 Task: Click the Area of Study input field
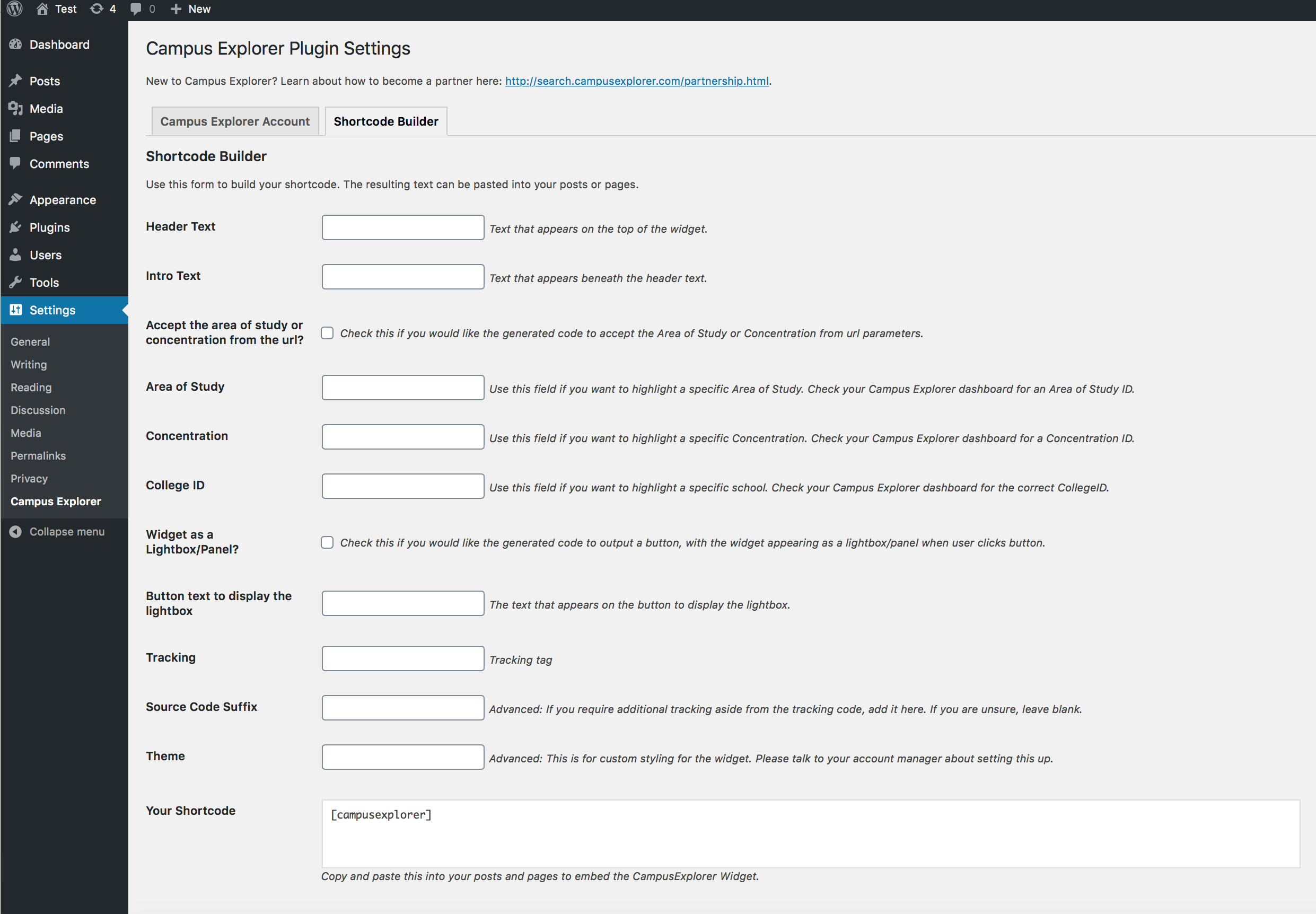coord(402,388)
